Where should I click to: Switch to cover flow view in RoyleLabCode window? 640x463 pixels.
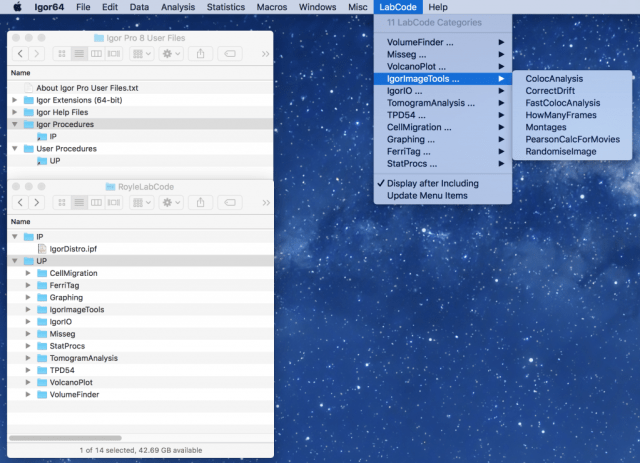point(113,202)
